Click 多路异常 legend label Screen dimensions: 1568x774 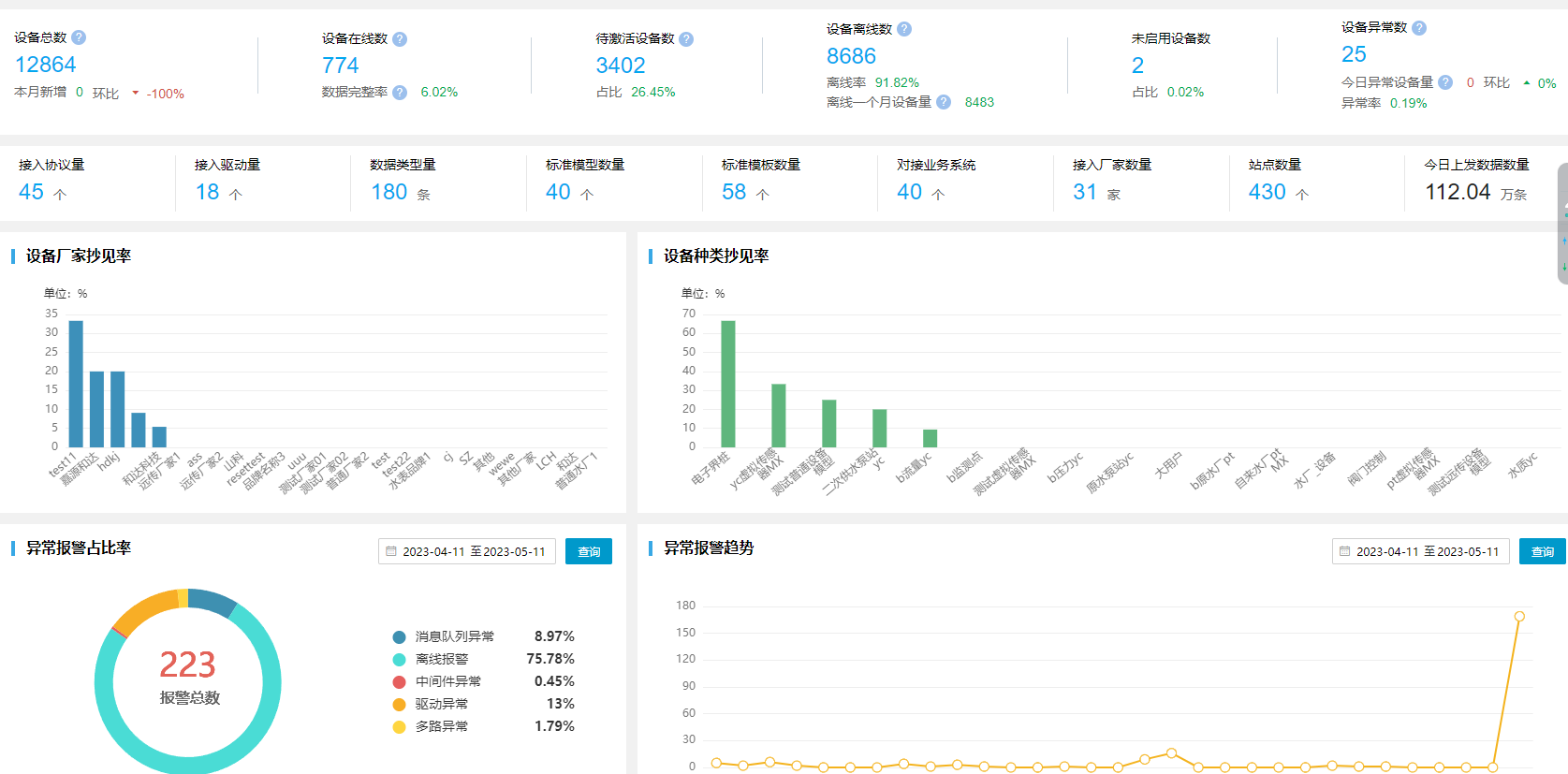442,726
